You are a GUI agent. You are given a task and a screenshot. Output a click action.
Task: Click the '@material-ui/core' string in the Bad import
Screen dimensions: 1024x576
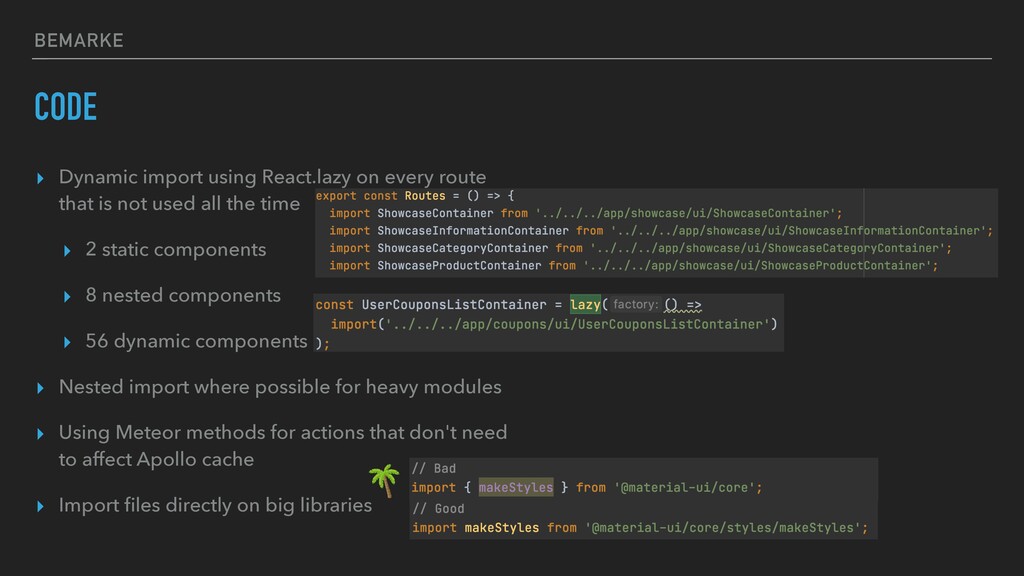(x=684, y=487)
